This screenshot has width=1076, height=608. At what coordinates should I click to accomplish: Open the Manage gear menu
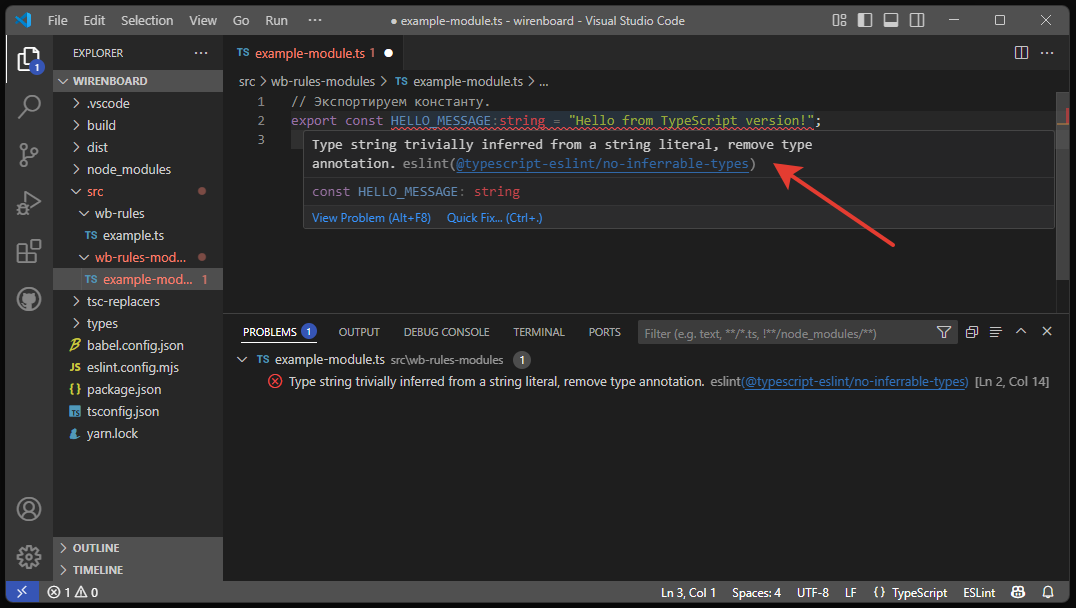click(29, 557)
